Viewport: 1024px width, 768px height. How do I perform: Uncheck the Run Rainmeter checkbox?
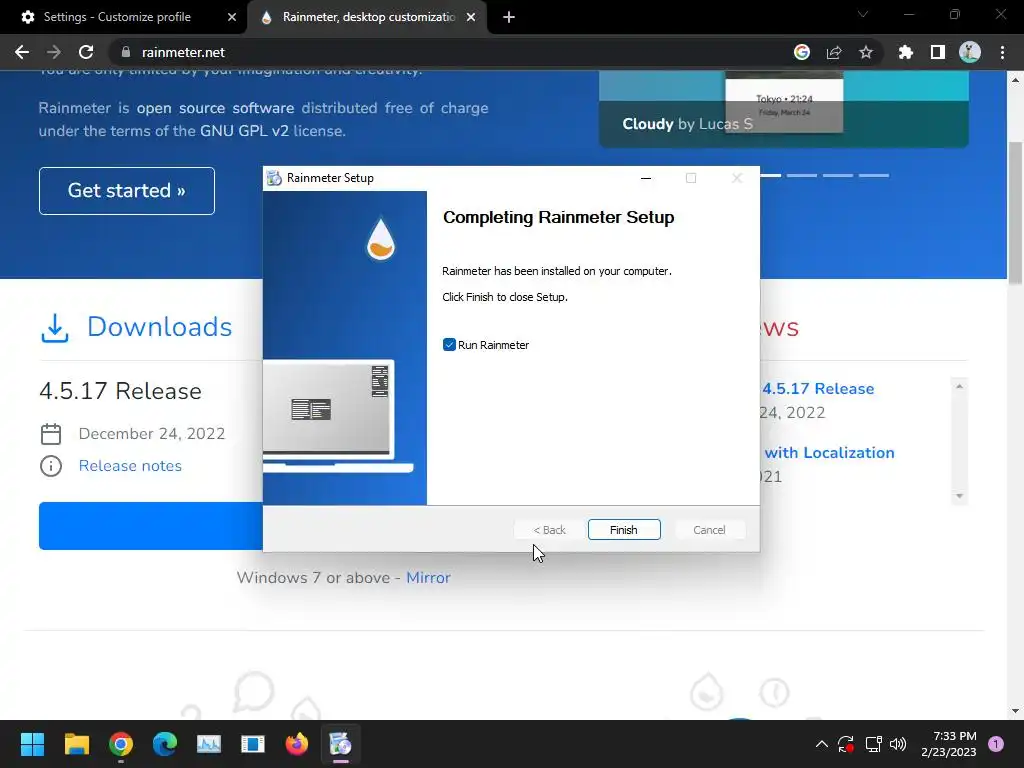tap(449, 345)
